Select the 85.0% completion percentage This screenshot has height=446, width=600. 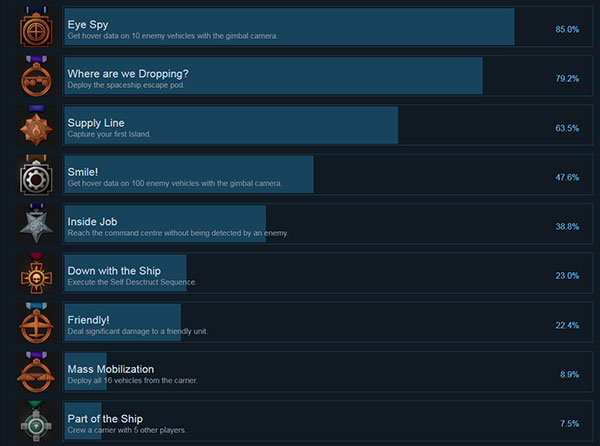click(567, 29)
